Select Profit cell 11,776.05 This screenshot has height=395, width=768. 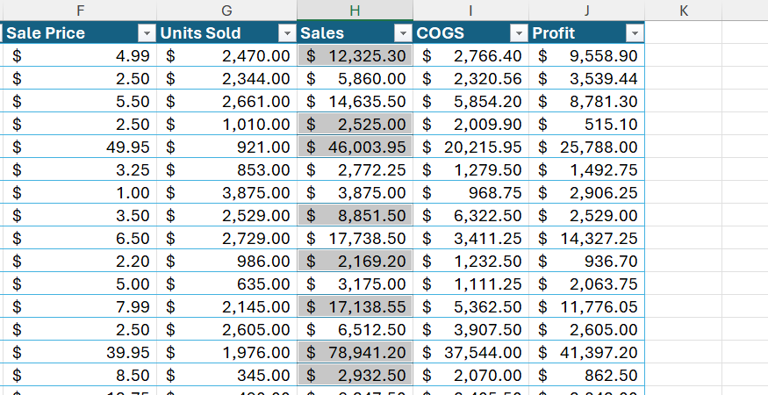586,306
